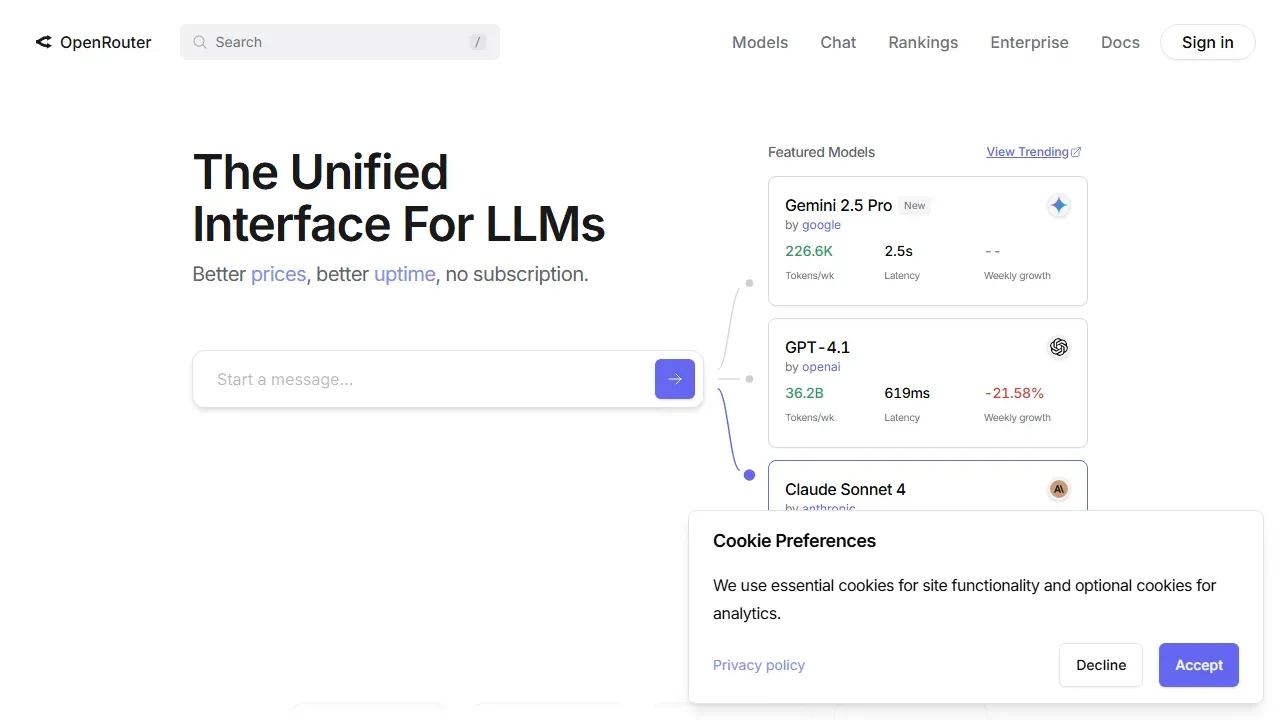1280x720 pixels.
Task: Decline optional cookies
Action: tap(1101, 665)
